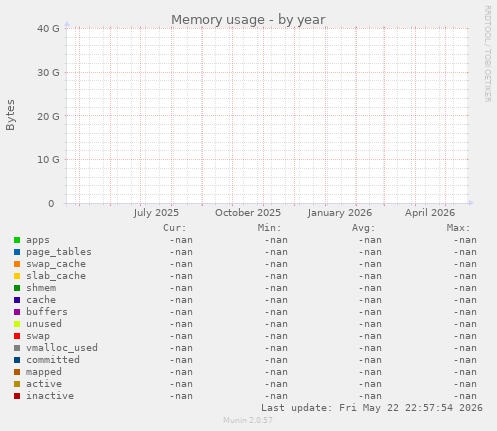Click the shmem Max value '-nan'
Image resolution: width=497 pixels, height=431 pixels.
pos(465,288)
